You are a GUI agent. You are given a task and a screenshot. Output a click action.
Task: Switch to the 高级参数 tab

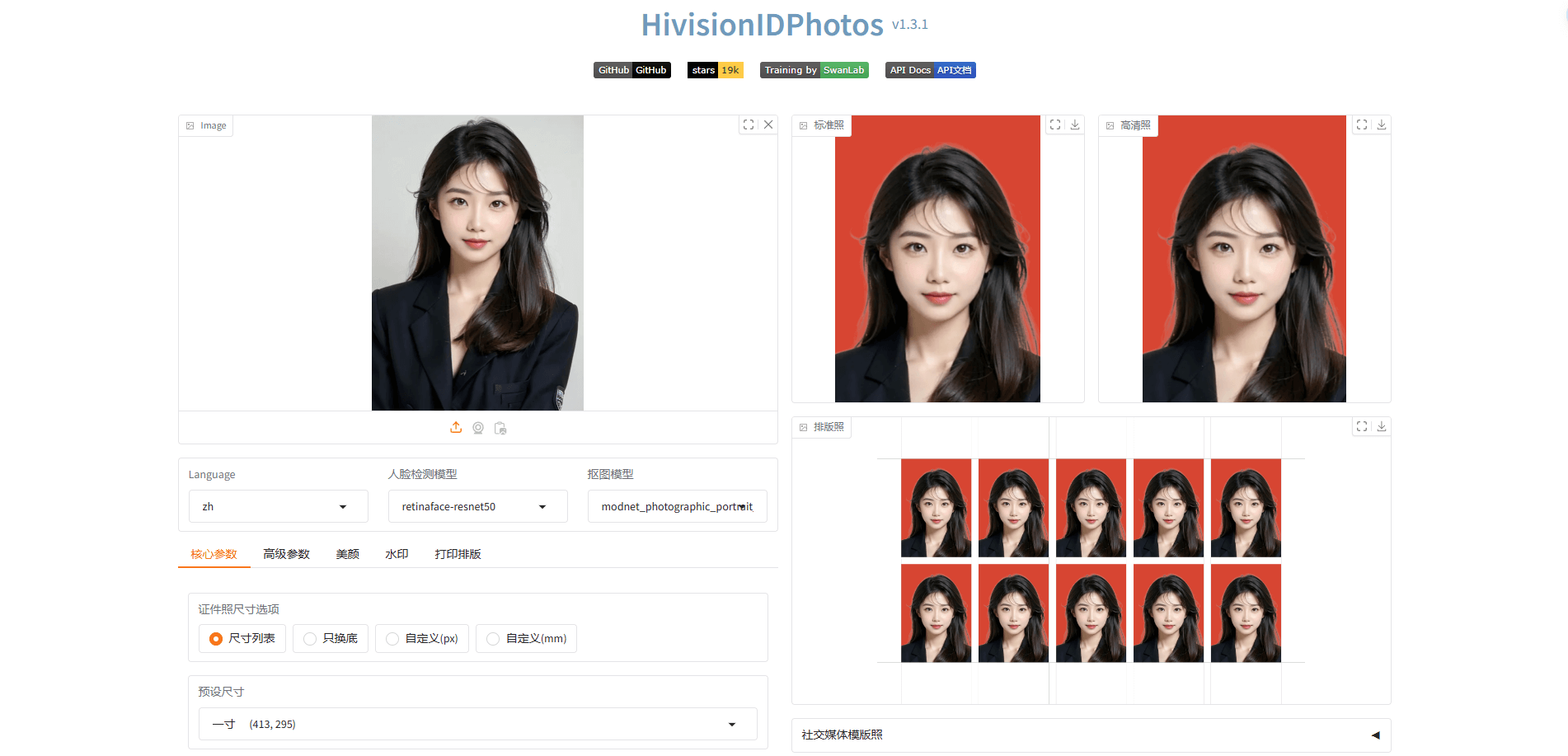pyautogui.click(x=286, y=554)
